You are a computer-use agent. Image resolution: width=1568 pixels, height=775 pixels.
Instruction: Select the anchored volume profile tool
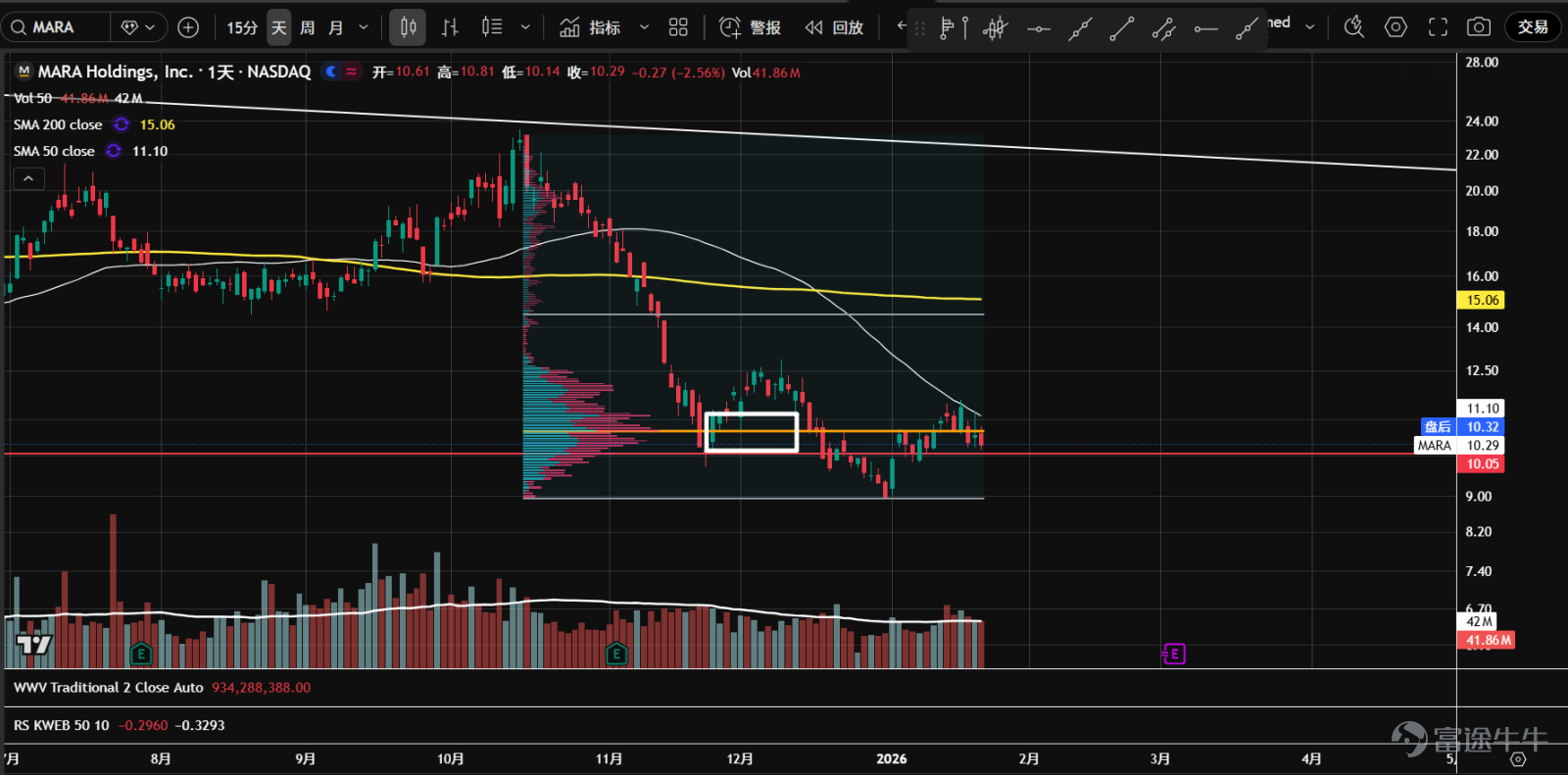953,28
